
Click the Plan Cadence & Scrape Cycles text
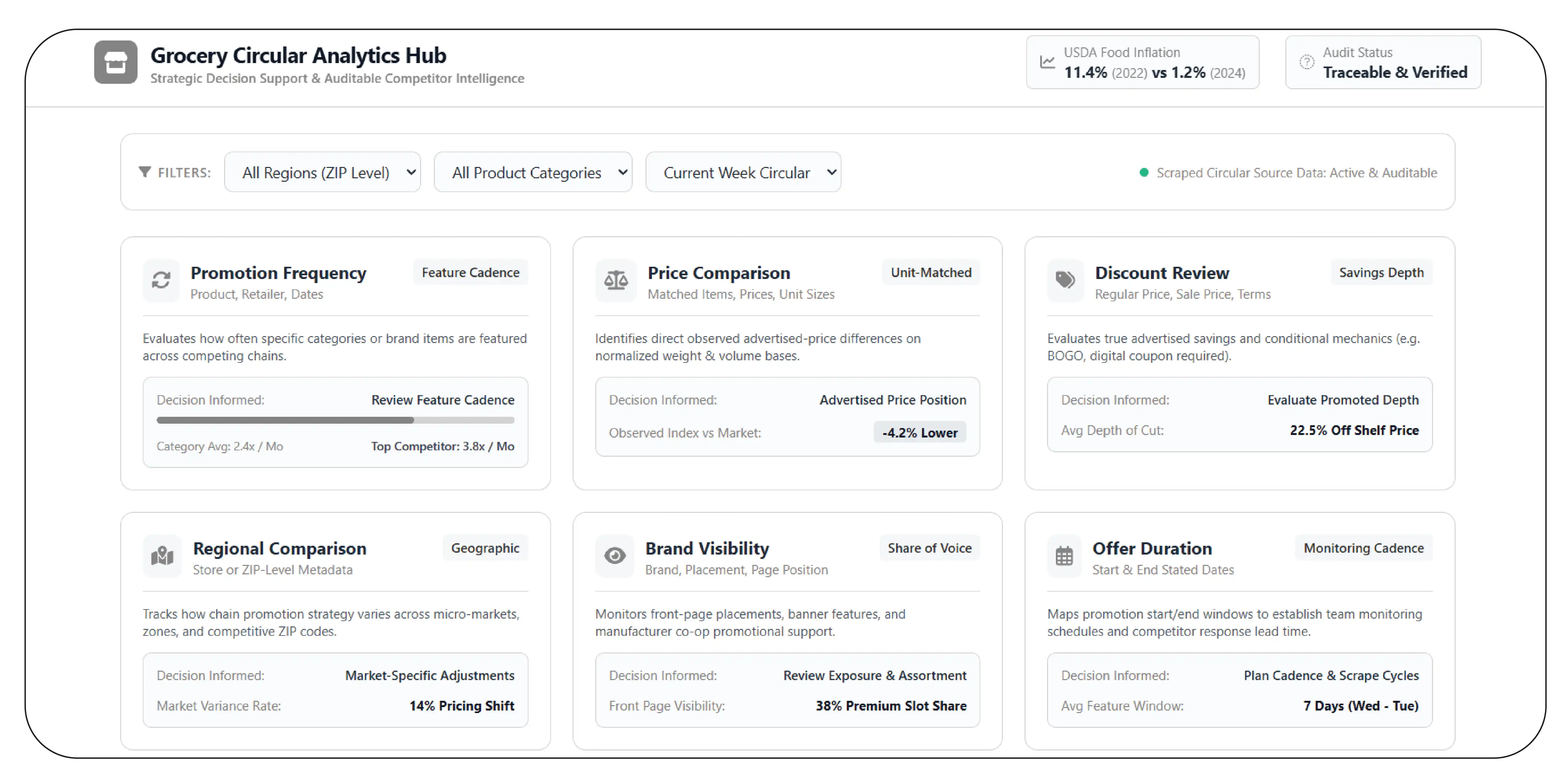click(x=1331, y=675)
